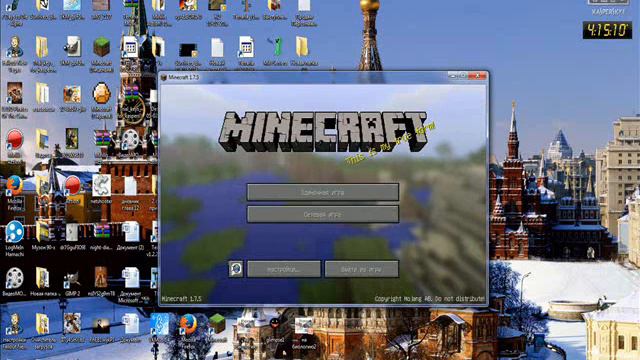Click the digital clock gadget showing 4:15:10
The width and height of the screenshot is (640, 360).
pyautogui.click(x=607, y=30)
